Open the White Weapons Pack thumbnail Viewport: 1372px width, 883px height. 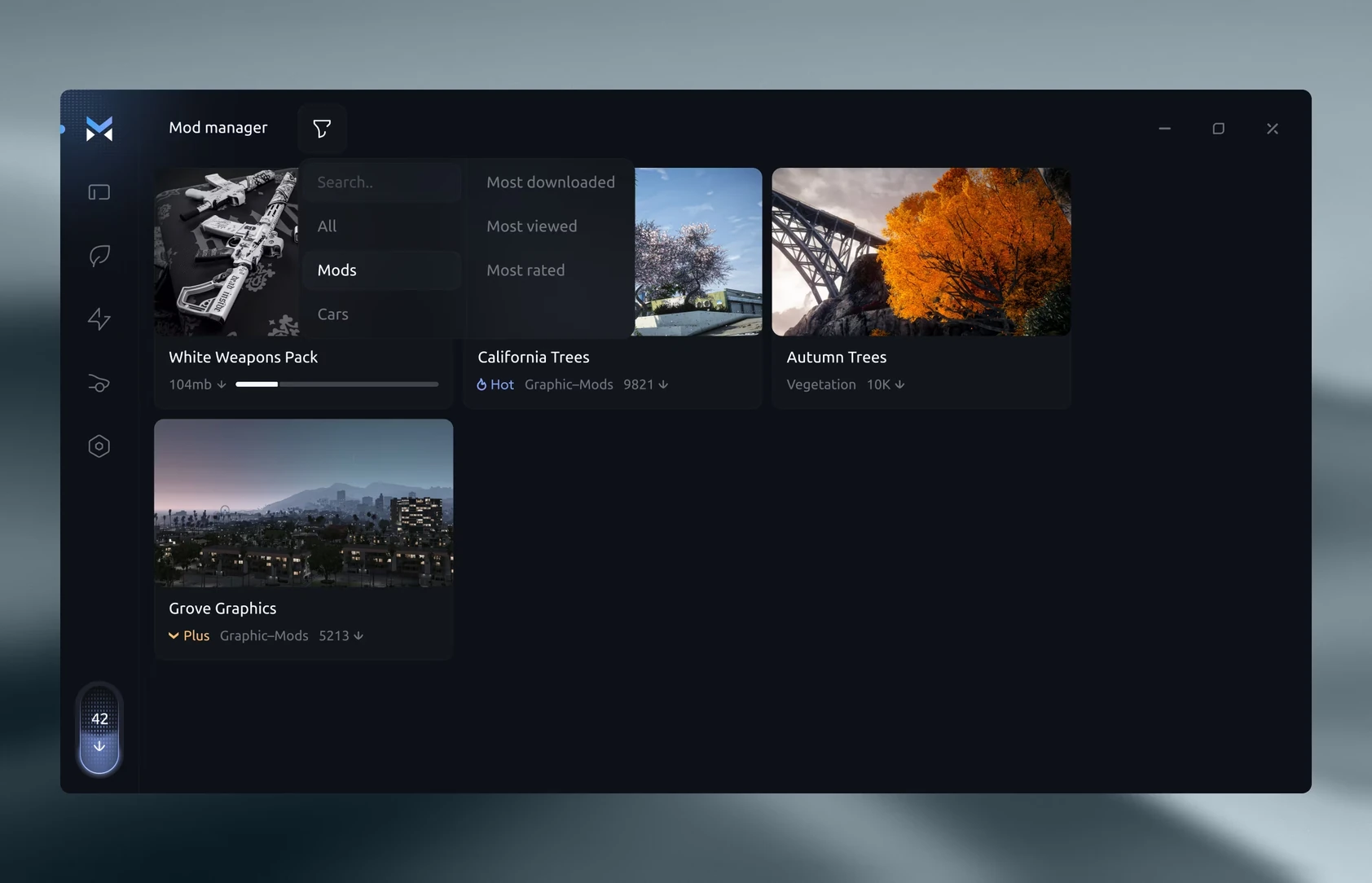point(226,252)
